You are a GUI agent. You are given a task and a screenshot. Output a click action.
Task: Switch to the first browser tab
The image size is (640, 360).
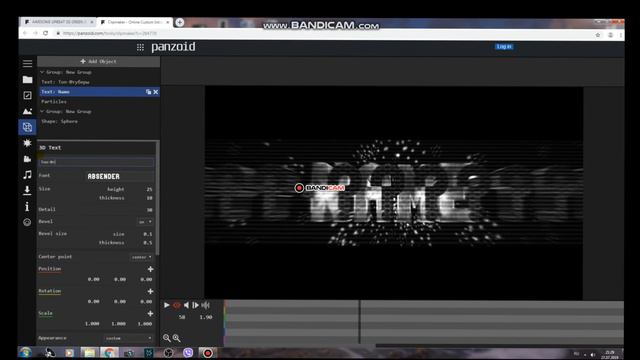(58, 22)
